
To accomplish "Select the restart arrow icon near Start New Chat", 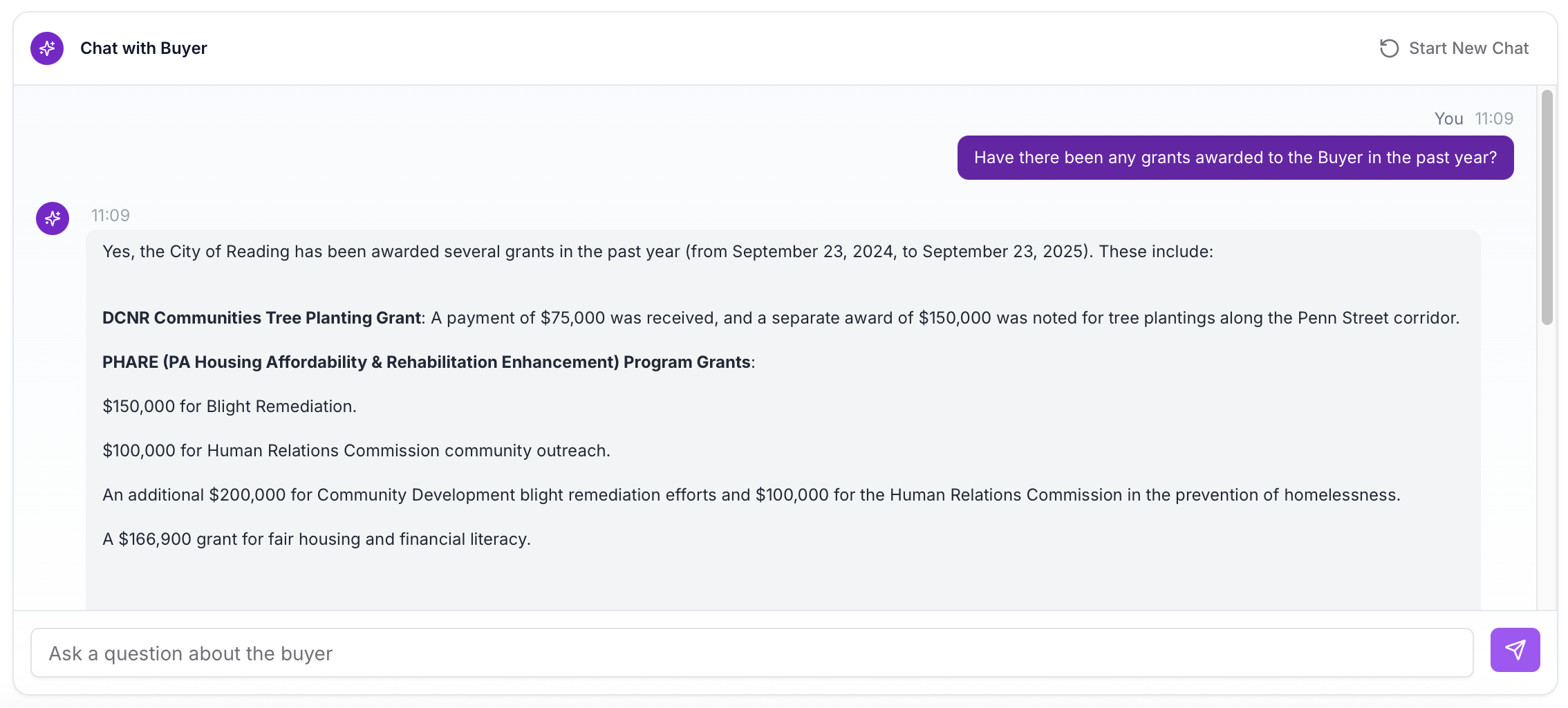I will pyautogui.click(x=1390, y=48).
